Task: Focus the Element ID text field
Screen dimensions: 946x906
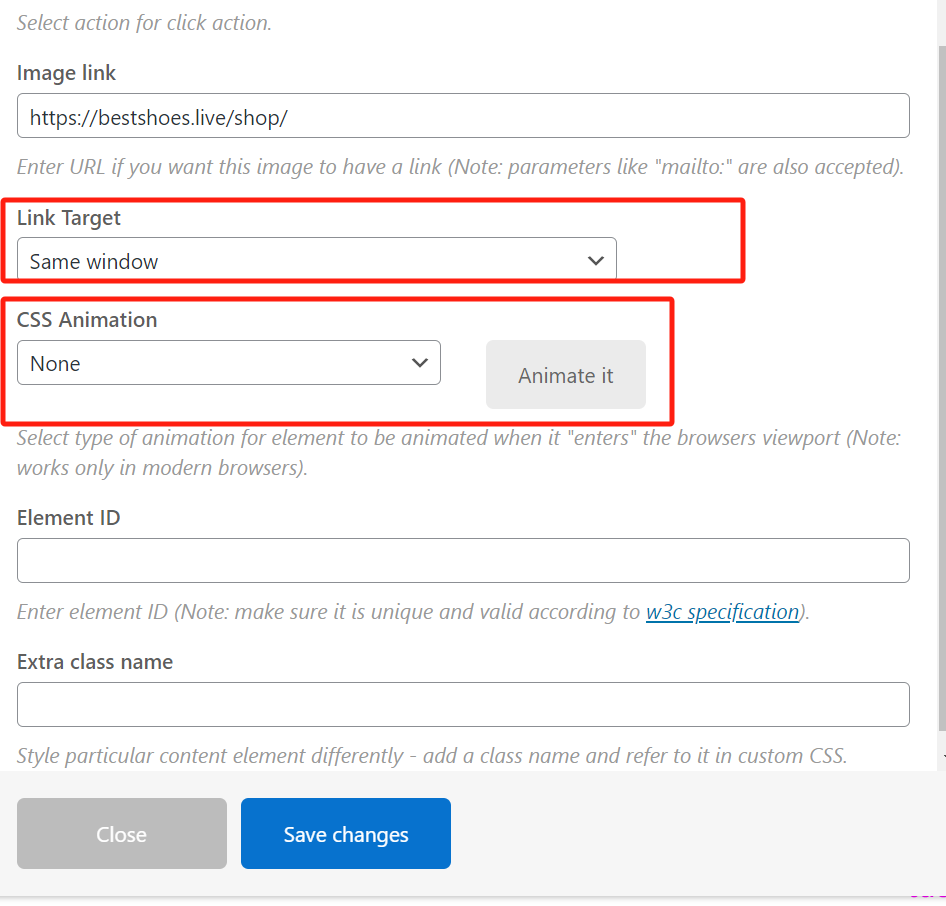Action: click(462, 561)
